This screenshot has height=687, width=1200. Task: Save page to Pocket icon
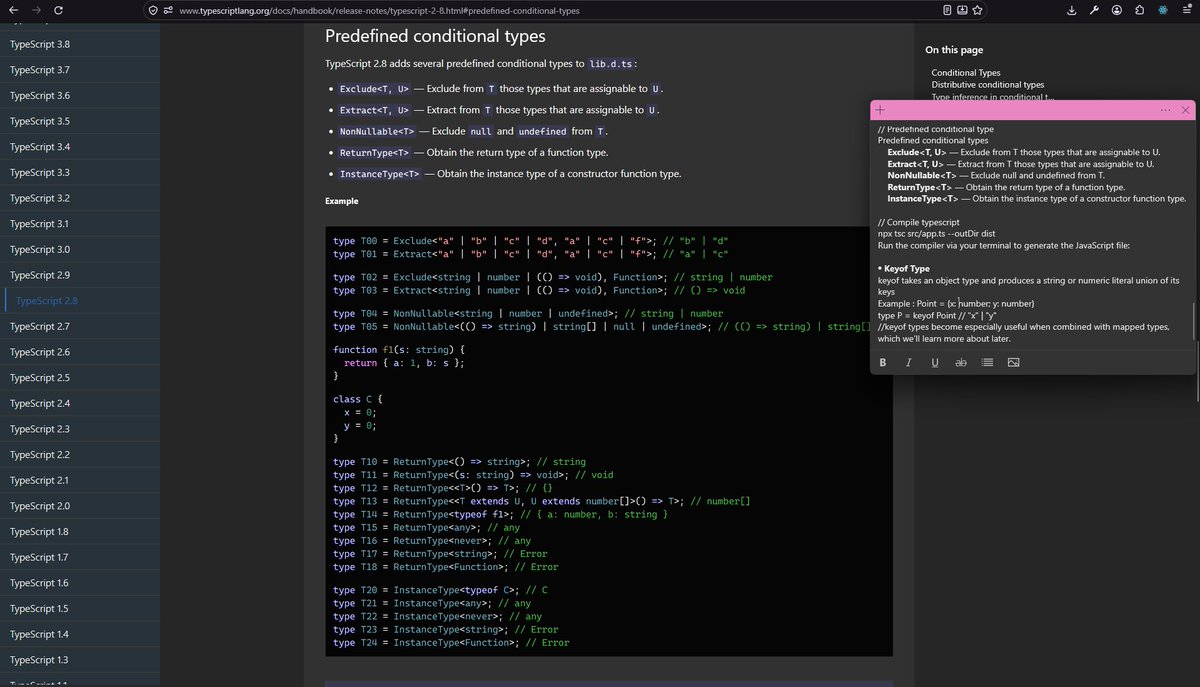click(962, 10)
